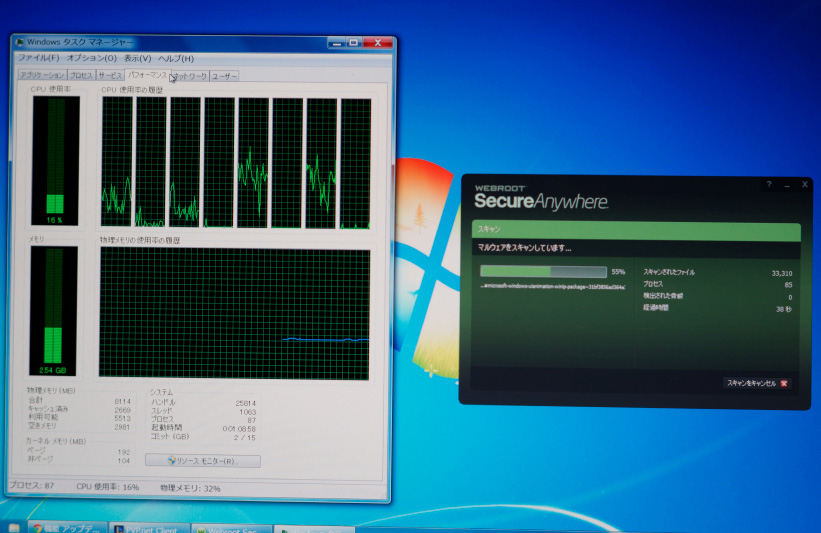This screenshot has height=533, width=821.
Task: Click the memory meter showing 2.54 GB
Action: (x=53, y=310)
